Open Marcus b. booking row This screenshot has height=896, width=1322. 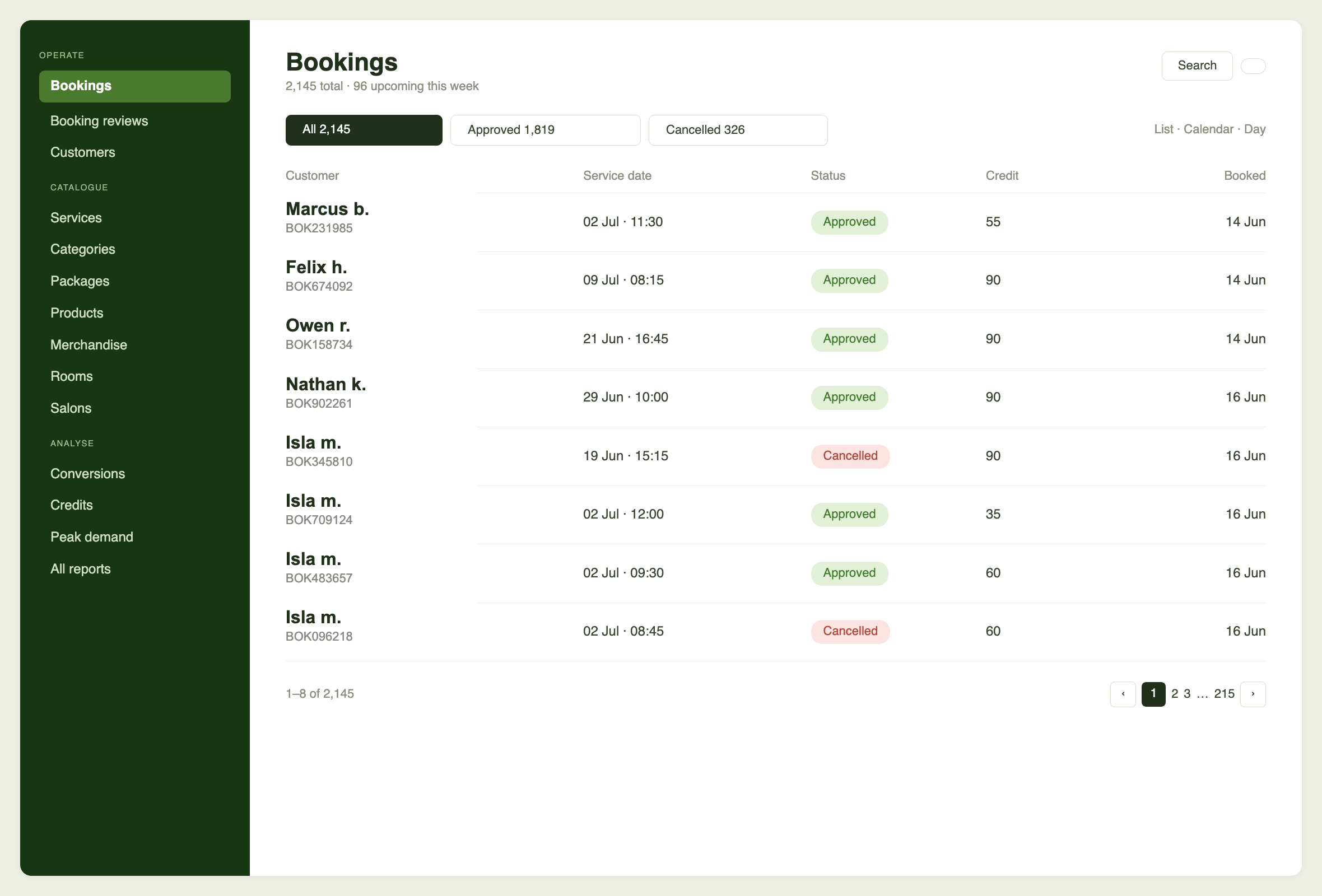pos(775,222)
